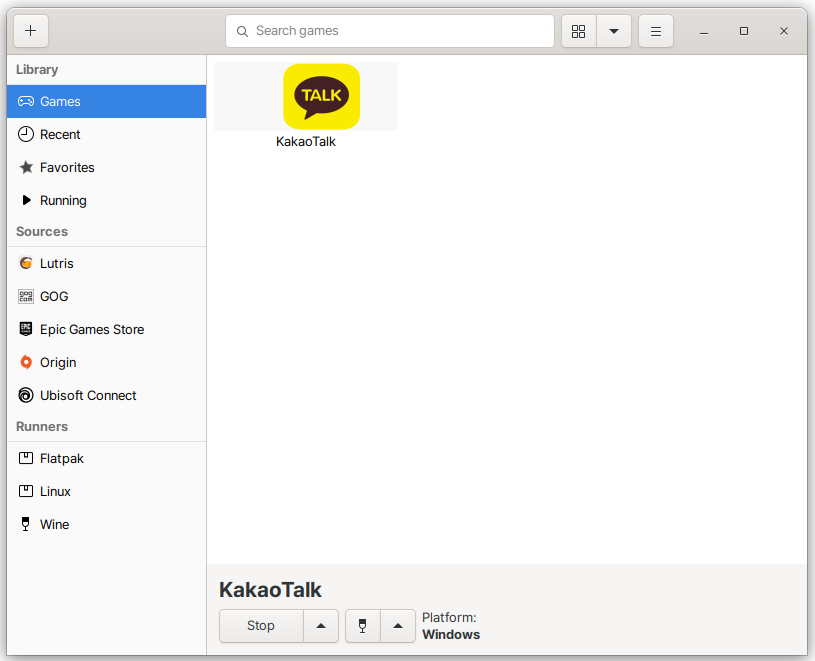Image resolution: width=815 pixels, height=661 pixels.
Task: Open Epic Games Store source
Action: [106, 329]
